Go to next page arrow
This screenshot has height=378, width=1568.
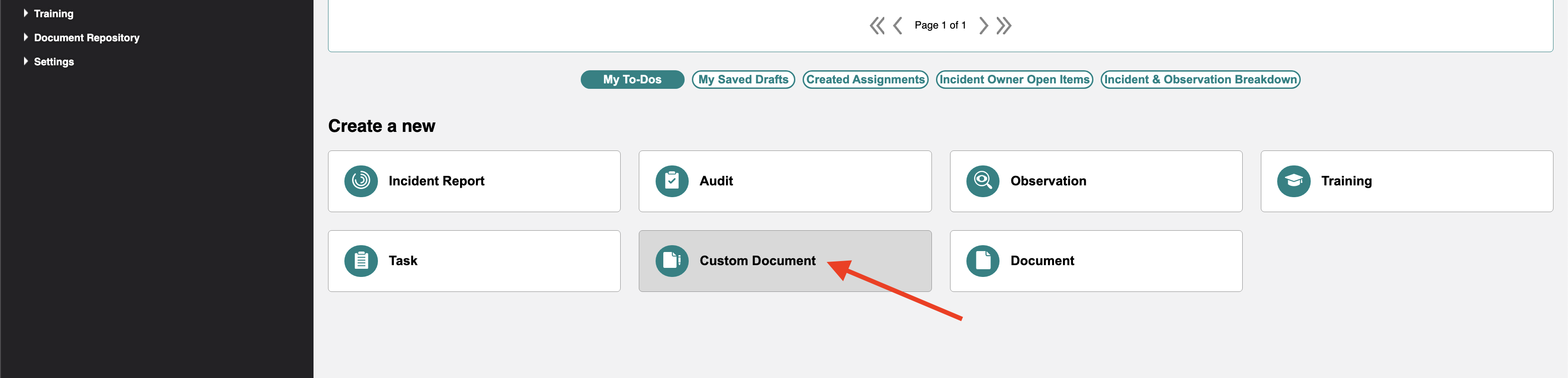point(983,25)
